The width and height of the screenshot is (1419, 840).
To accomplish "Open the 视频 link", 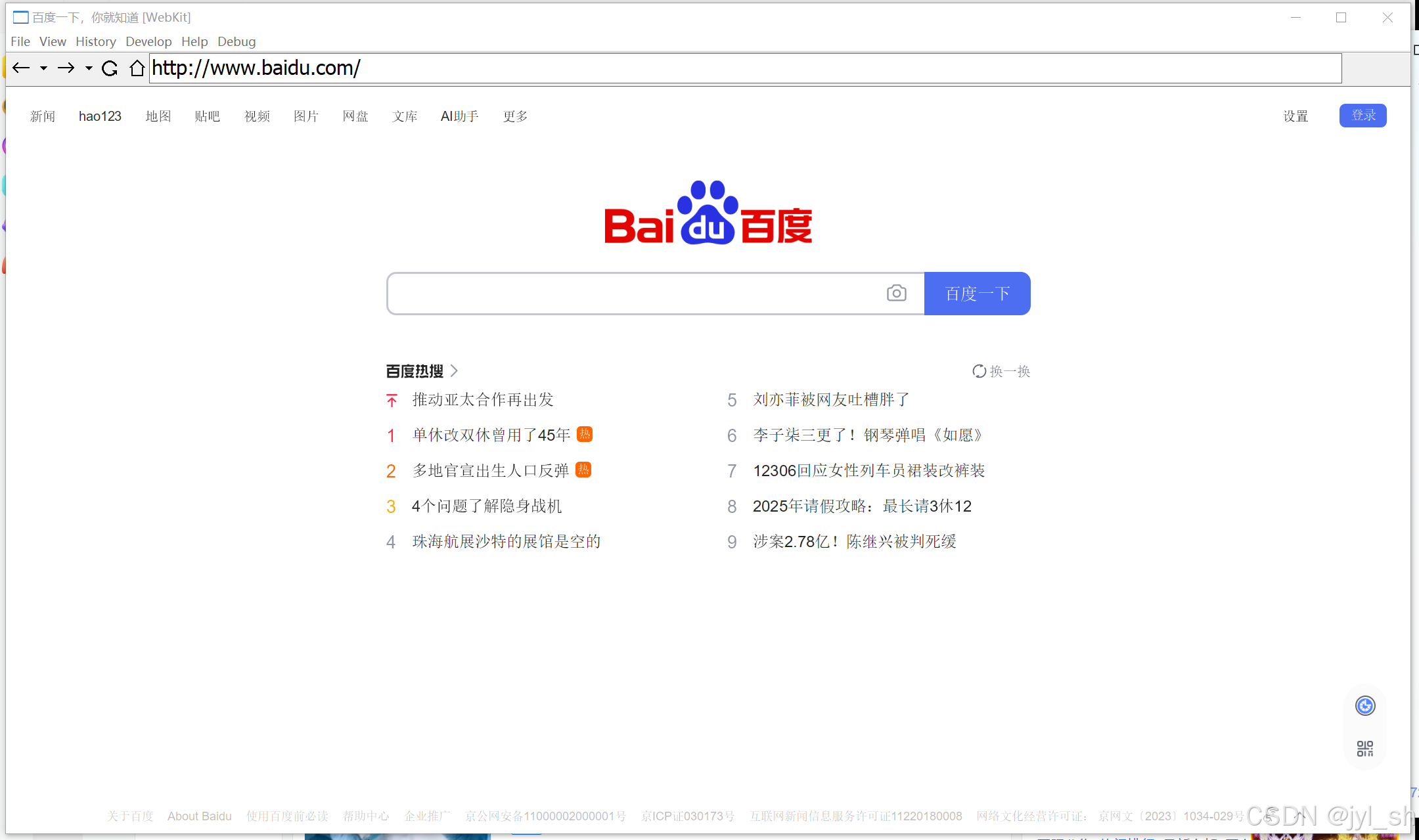I will (257, 116).
